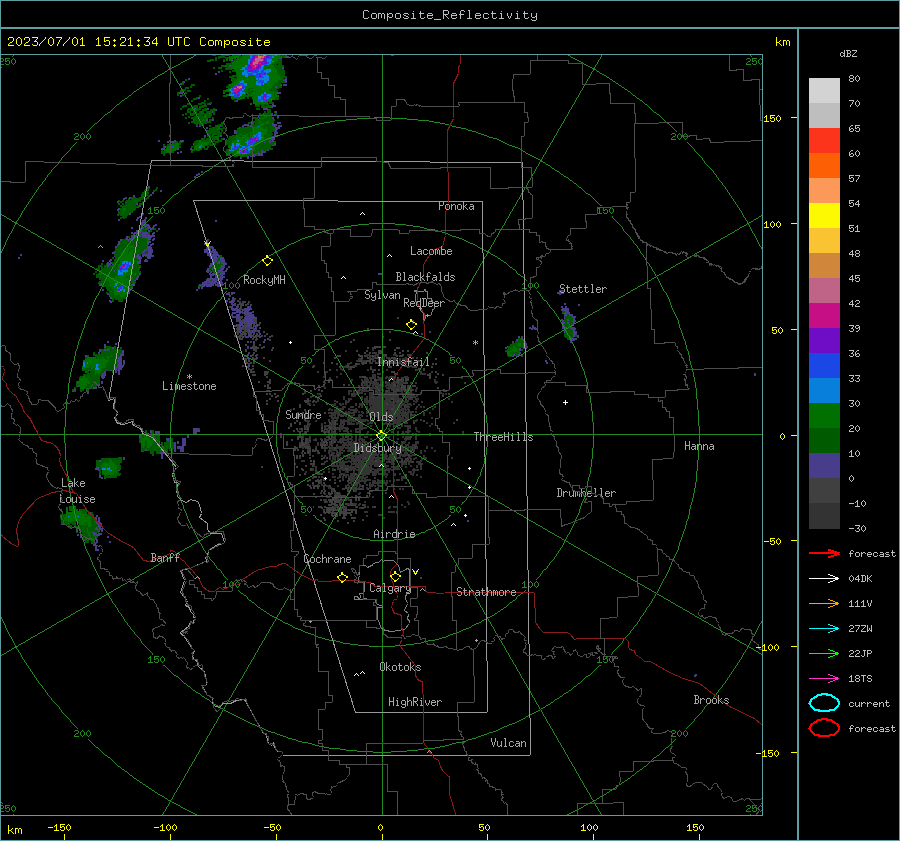This screenshot has width=900, height=841.
Task: Select the orange 111V arrow icon
Action: pyautogui.click(x=824, y=603)
